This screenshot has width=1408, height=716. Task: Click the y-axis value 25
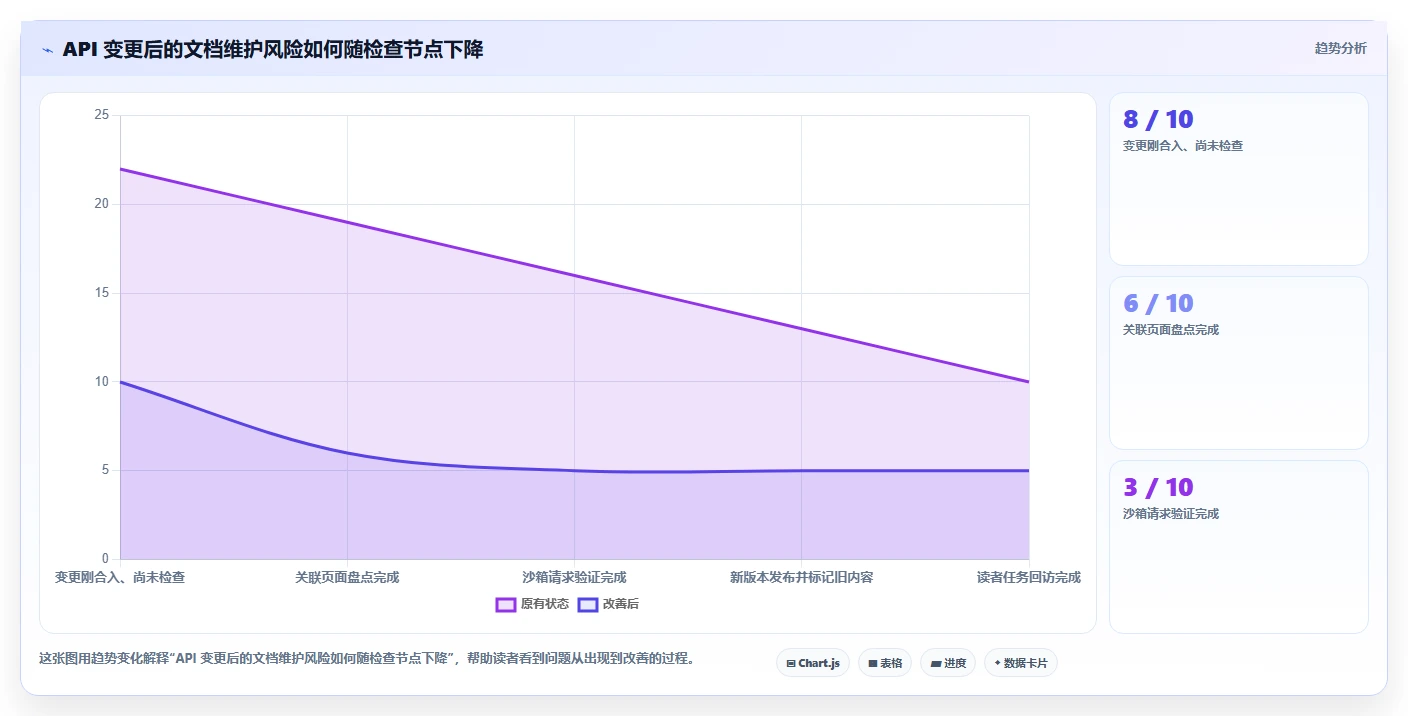(x=101, y=115)
